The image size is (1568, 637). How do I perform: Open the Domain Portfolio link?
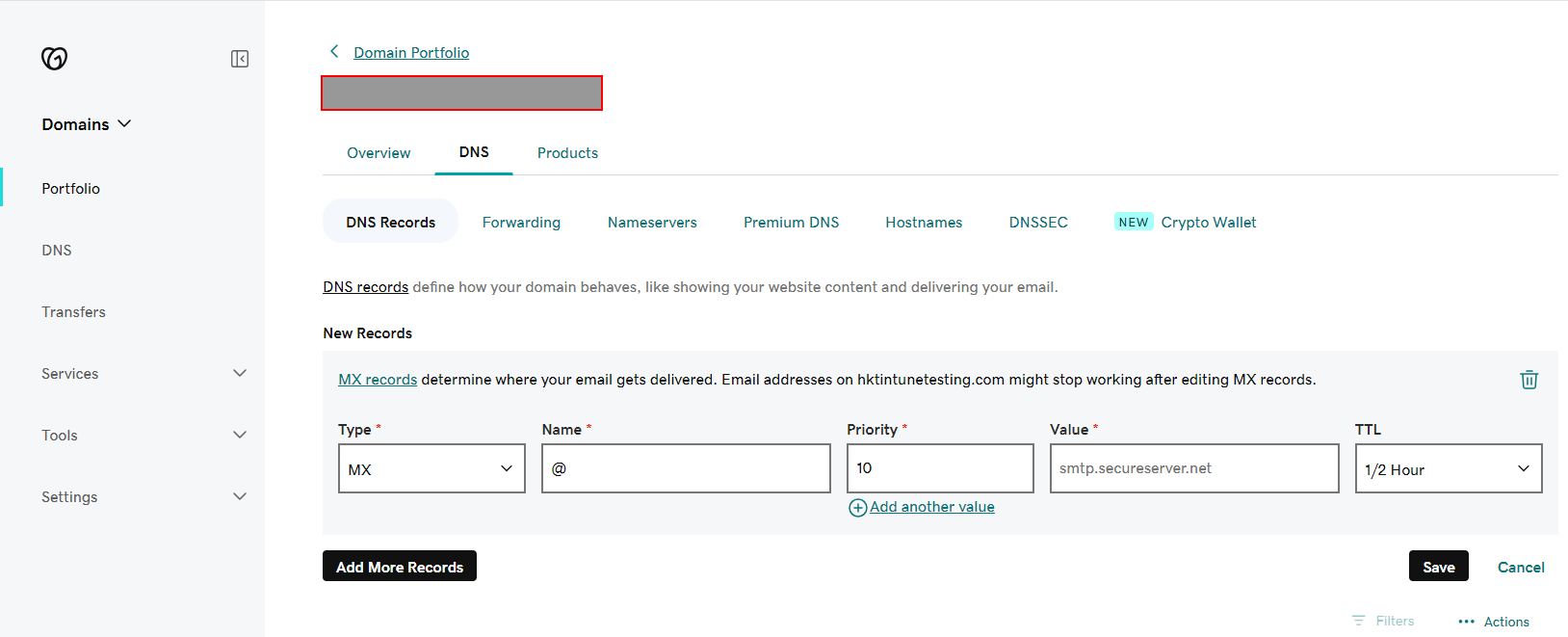point(411,53)
